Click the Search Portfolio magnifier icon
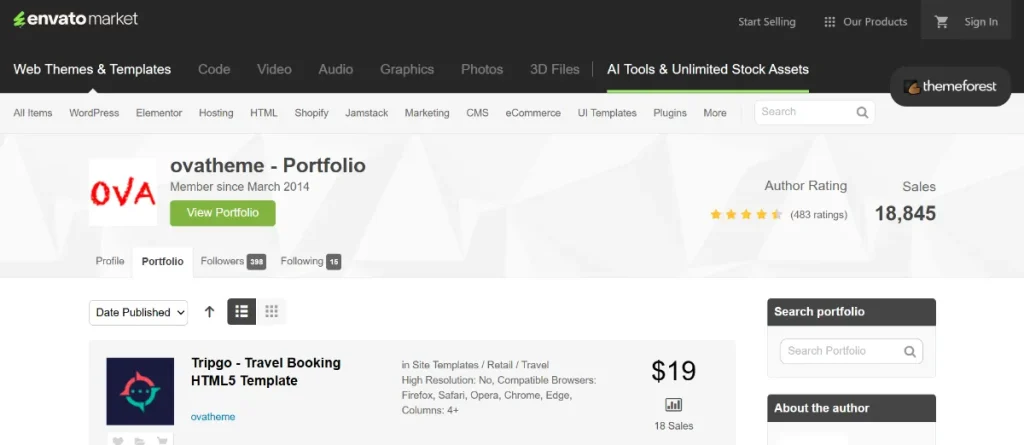This screenshot has height=445, width=1024. [x=910, y=351]
